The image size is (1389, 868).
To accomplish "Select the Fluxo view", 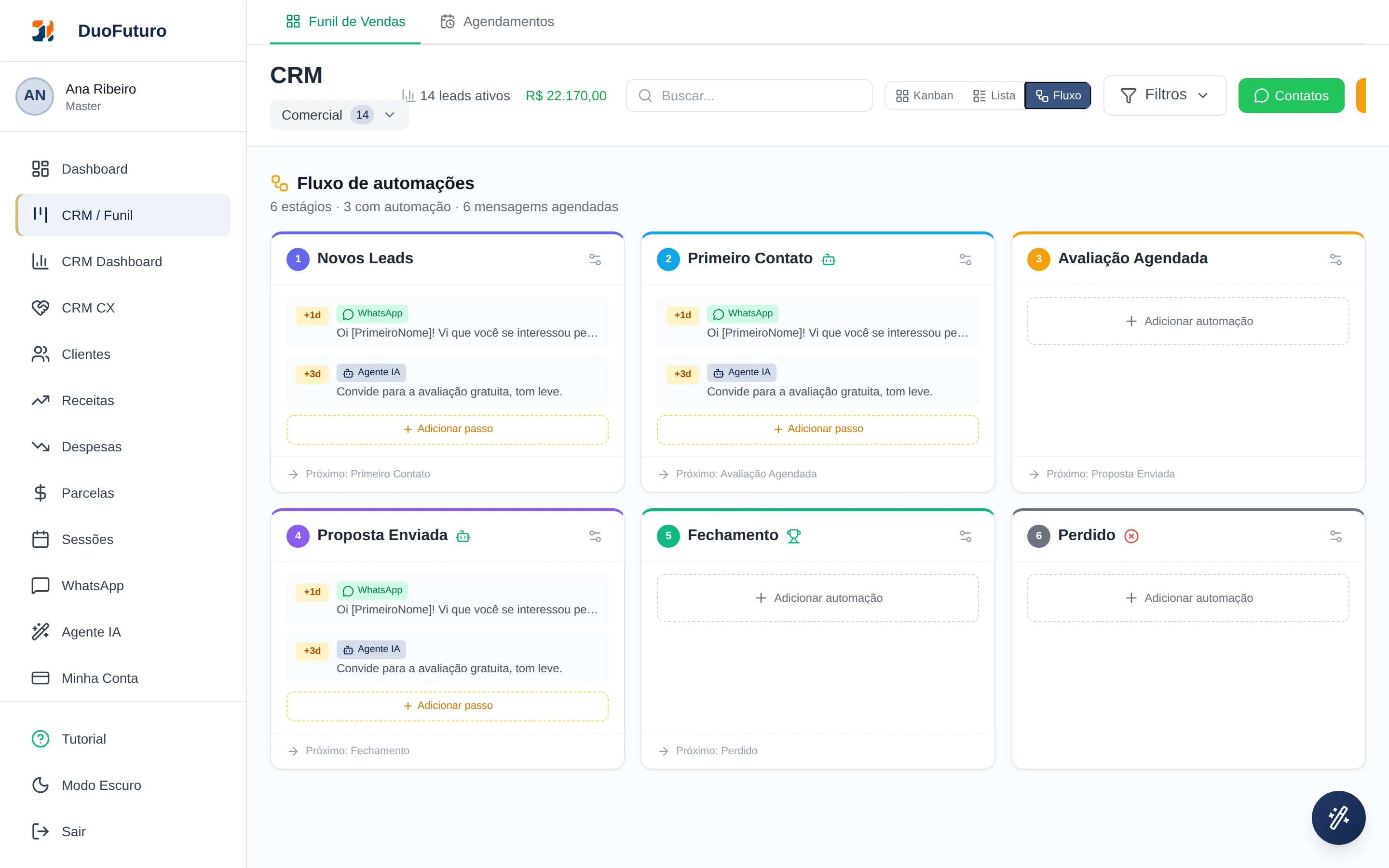I will click(1058, 95).
